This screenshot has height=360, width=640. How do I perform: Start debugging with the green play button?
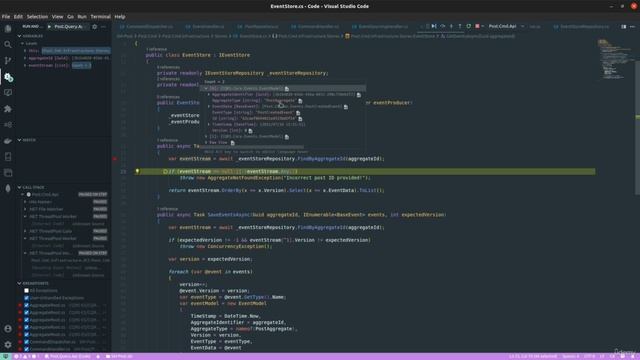point(49,27)
